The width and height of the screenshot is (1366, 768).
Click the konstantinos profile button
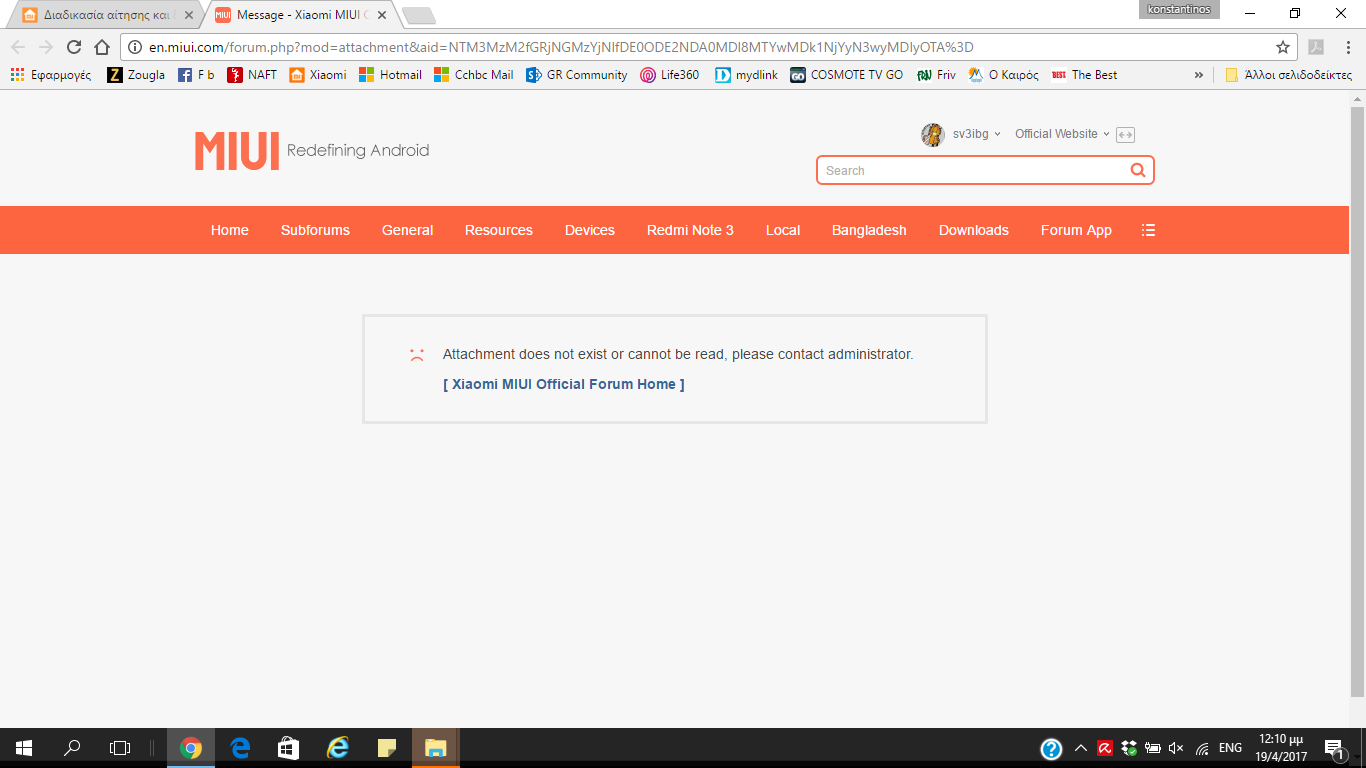coord(1179,9)
